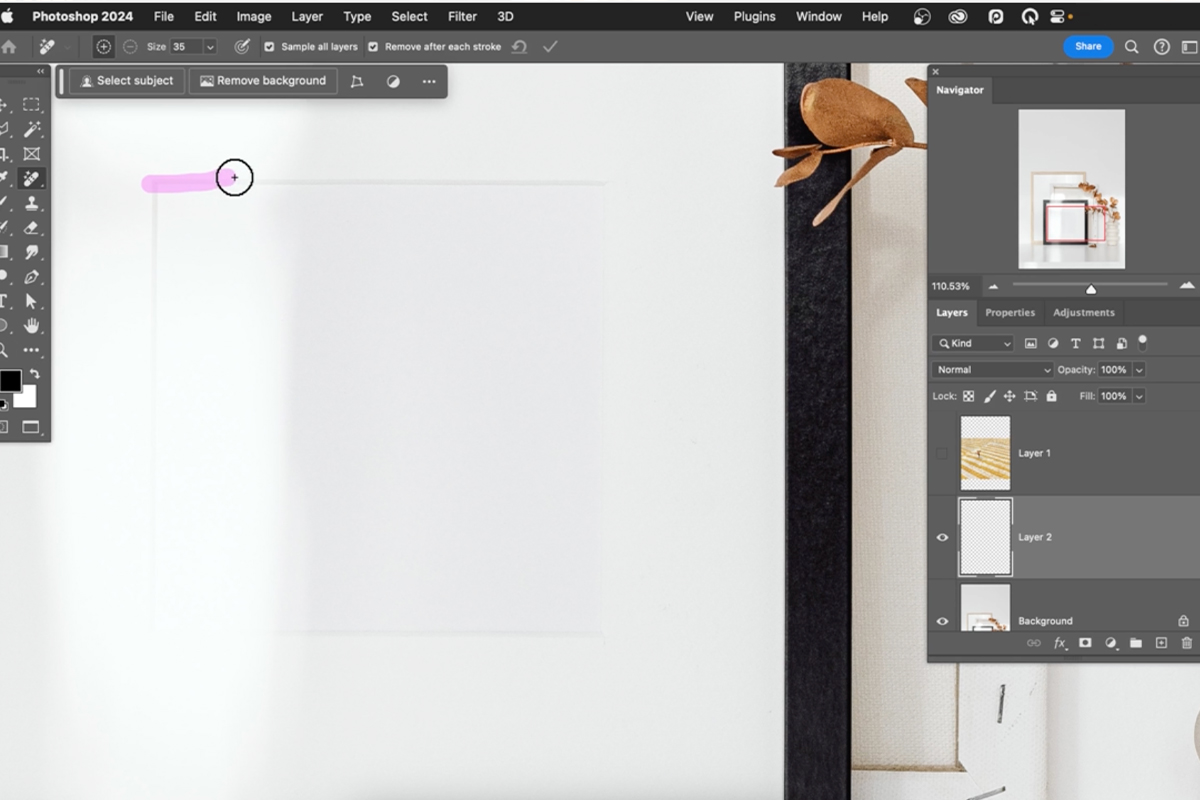Create a new adjustment layer
1200x800 pixels.
(1110, 643)
